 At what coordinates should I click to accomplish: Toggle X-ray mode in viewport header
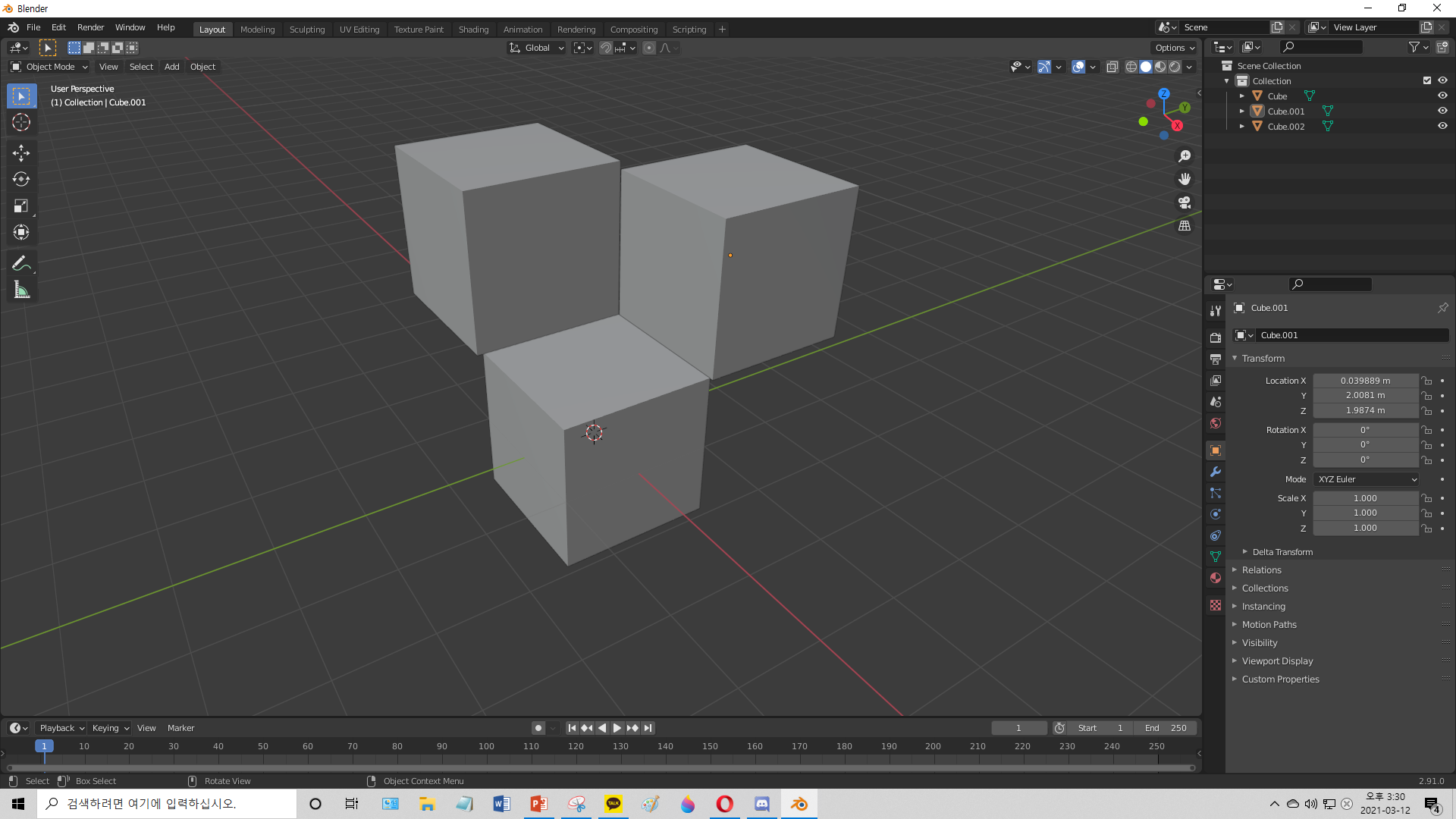(1112, 67)
